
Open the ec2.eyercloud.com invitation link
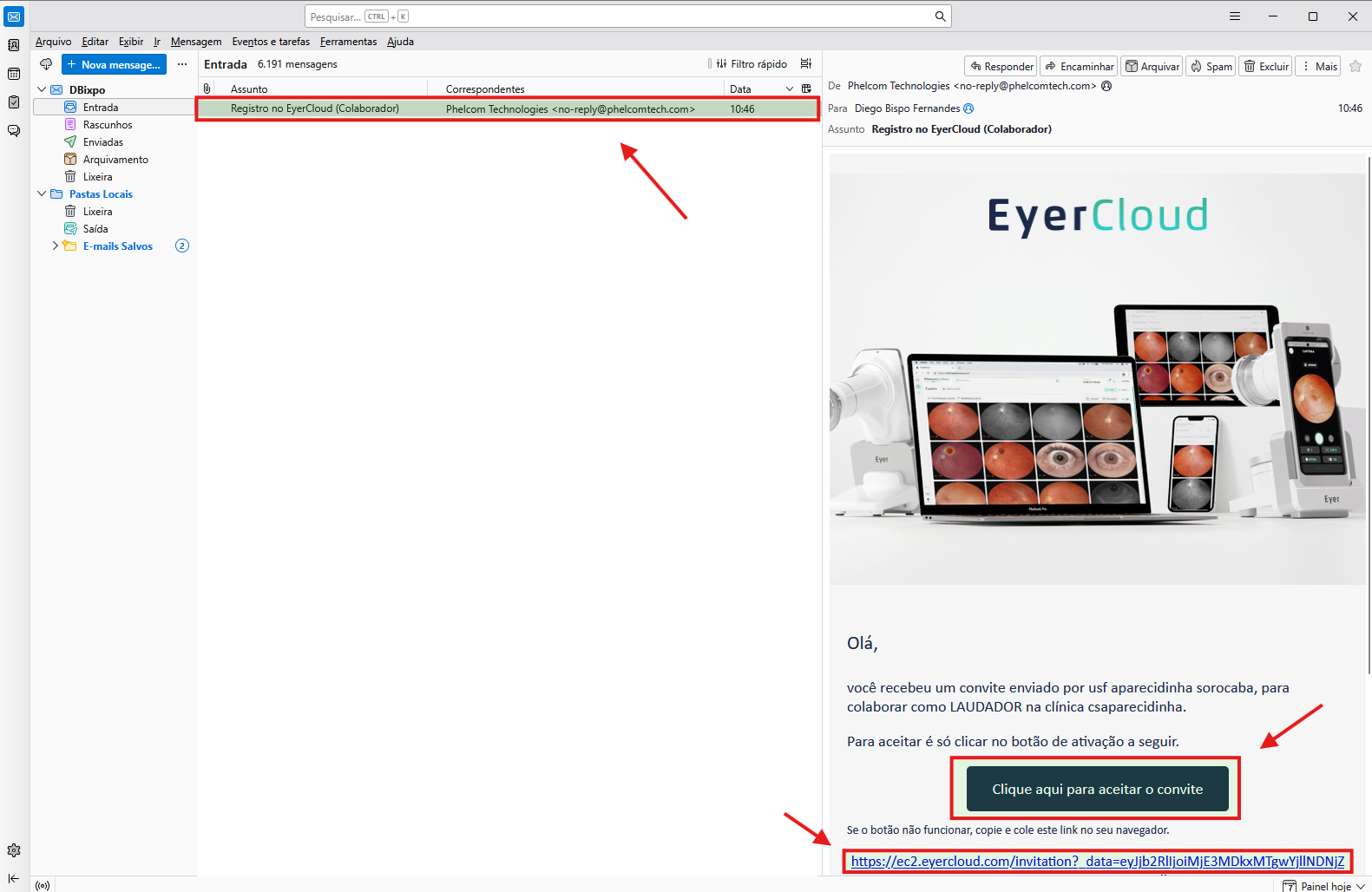(x=1098, y=861)
